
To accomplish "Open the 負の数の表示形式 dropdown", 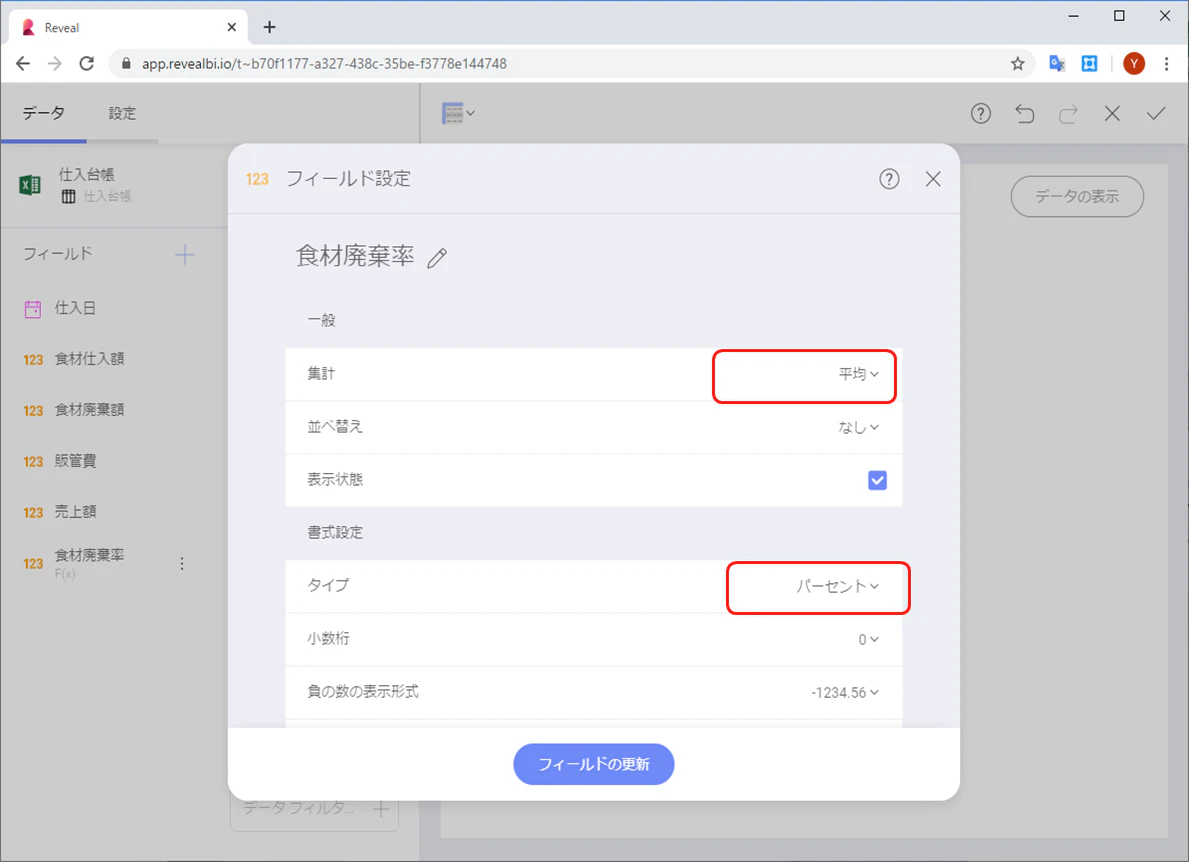I will coord(845,692).
